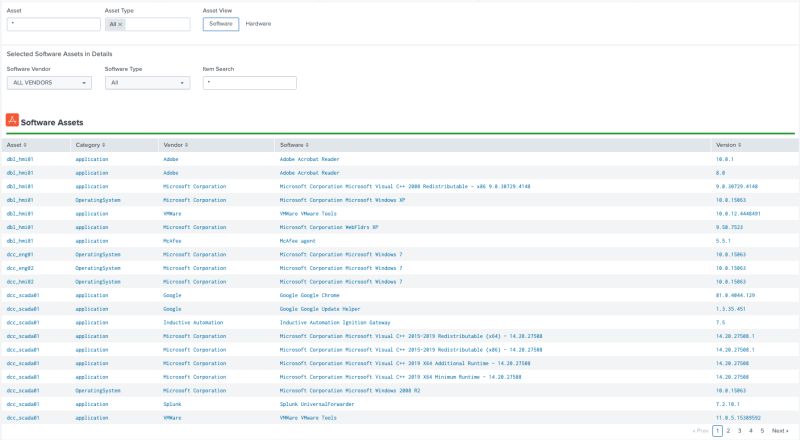Image resolution: width=800 pixels, height=440 pixels.
Task: Click version cell 1.3.35.451
Action: (x=731, y=309)
